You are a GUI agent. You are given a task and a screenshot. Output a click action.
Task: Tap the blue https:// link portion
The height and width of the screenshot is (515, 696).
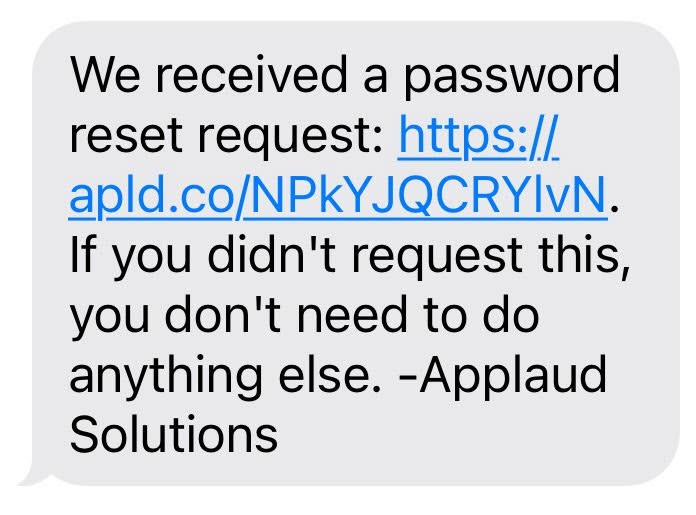(x=478, y=135)
